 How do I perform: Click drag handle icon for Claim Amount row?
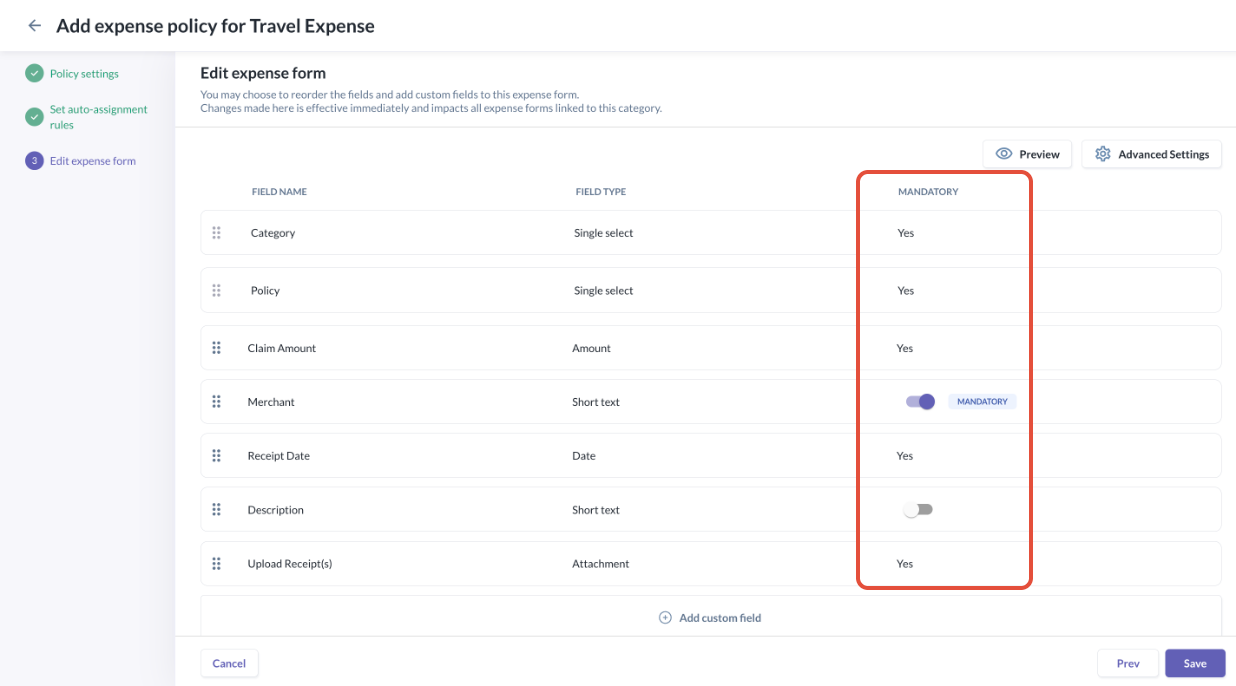click(x=216, y=348)
